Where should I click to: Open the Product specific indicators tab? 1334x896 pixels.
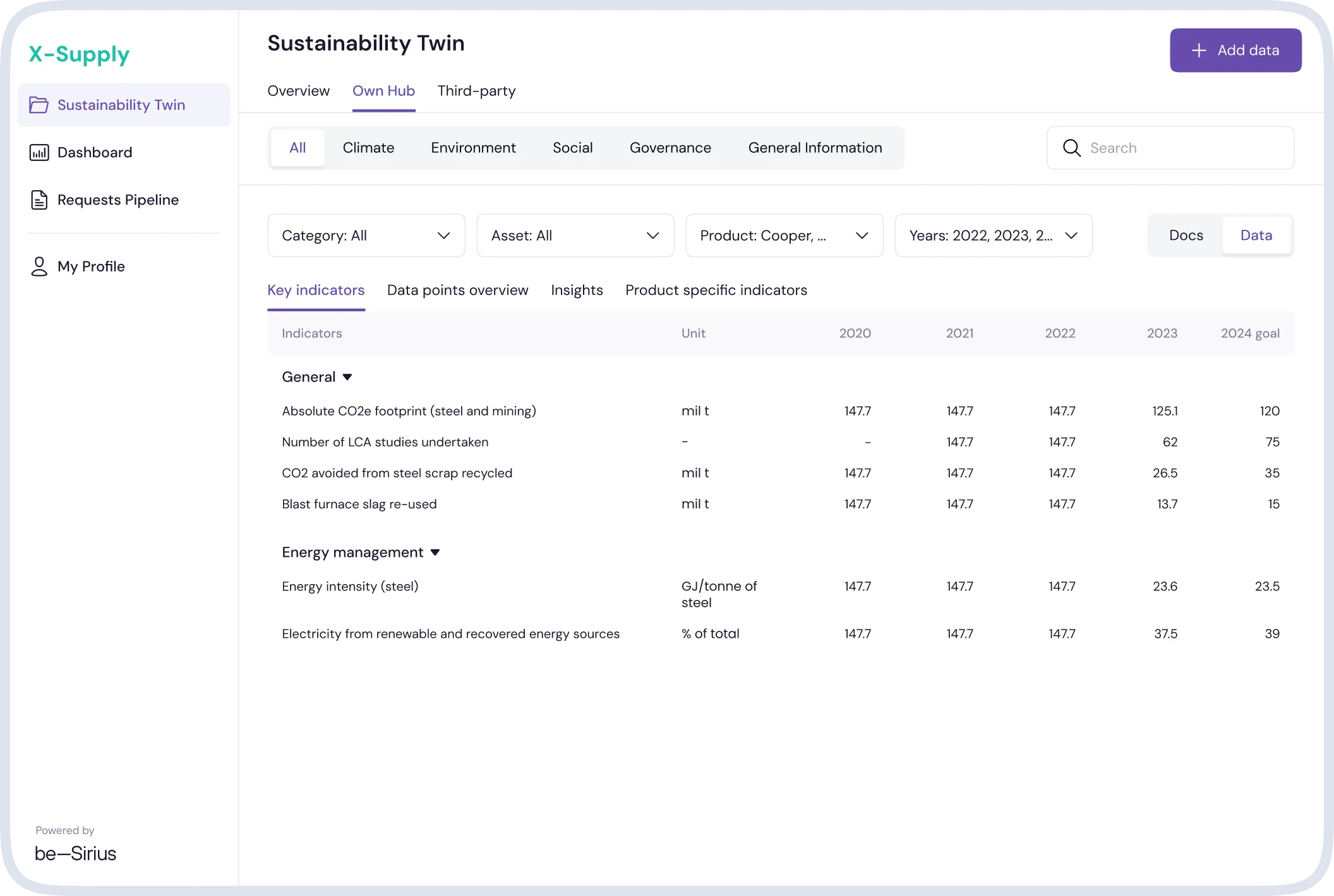pyautogui.click(x=716, y=290)
